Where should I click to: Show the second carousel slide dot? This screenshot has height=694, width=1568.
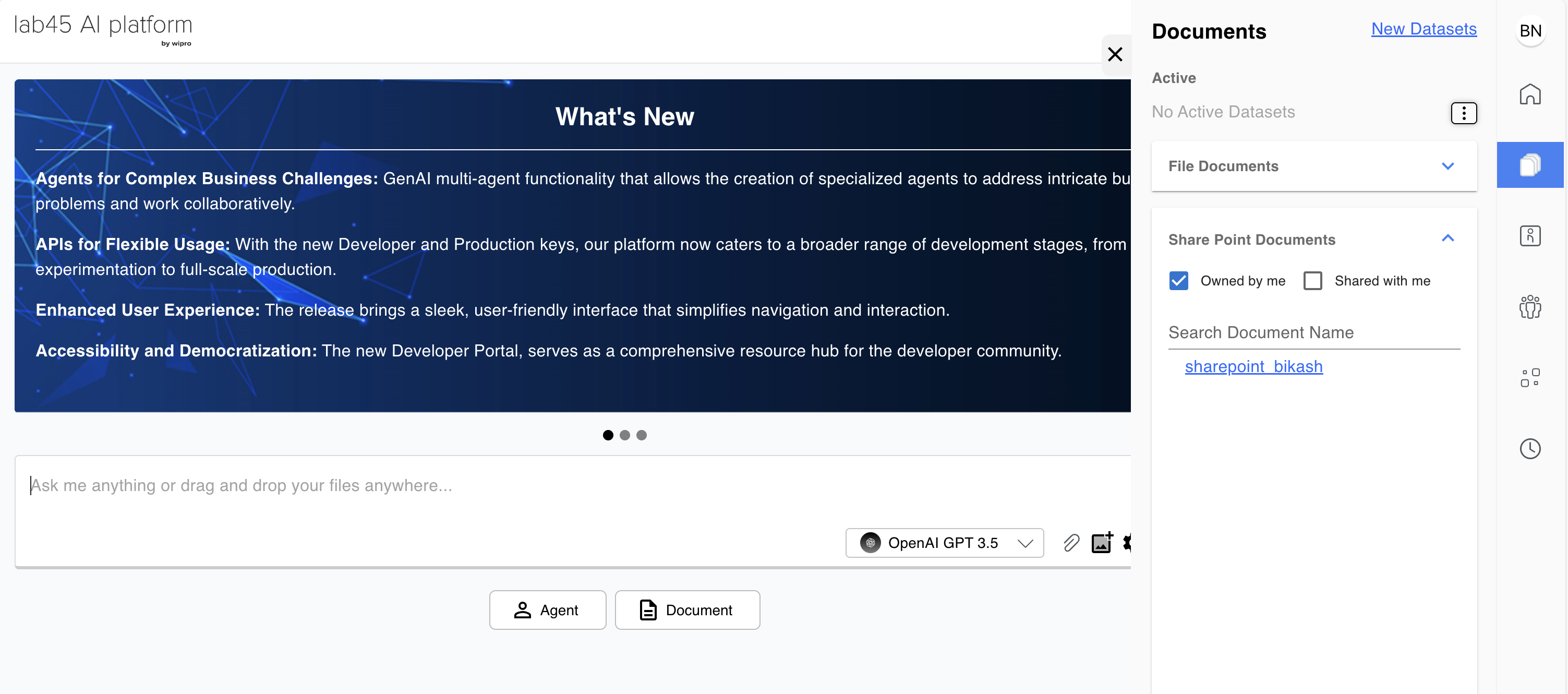pyautogui.click(x=624, y=435)
